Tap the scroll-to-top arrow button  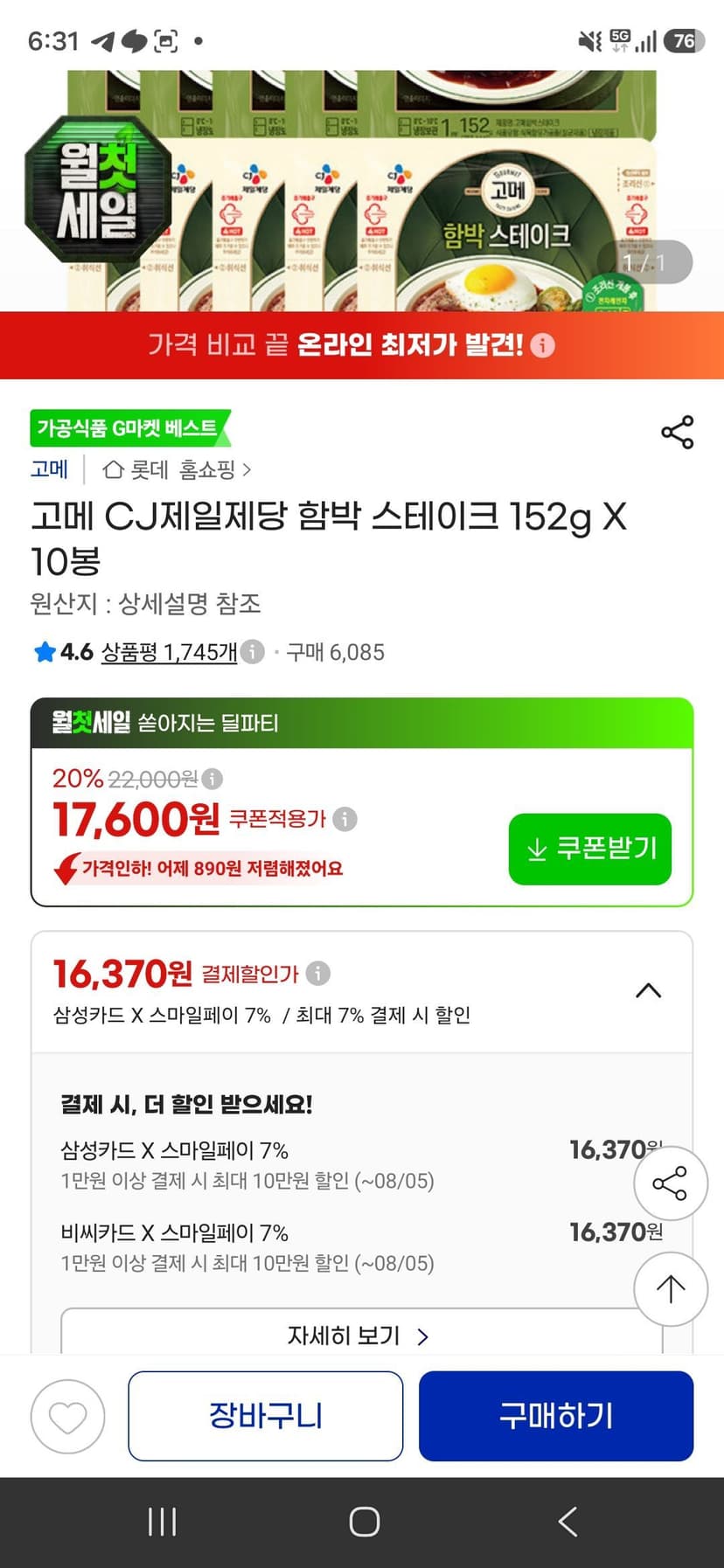click(671, 1289)
